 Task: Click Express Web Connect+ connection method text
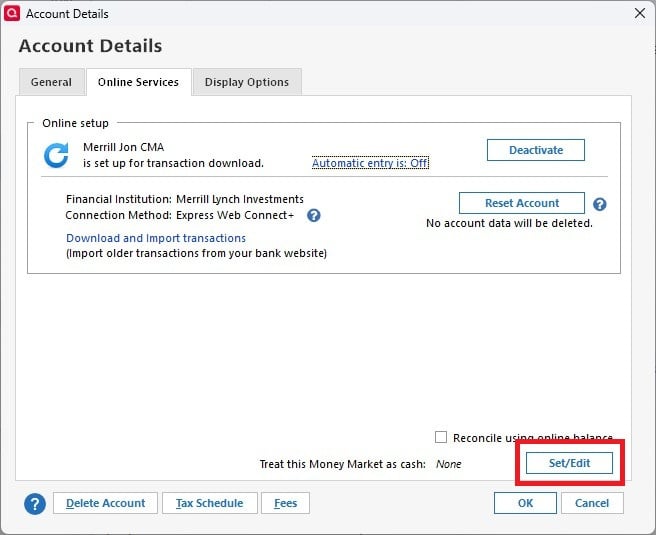point(235,215)
